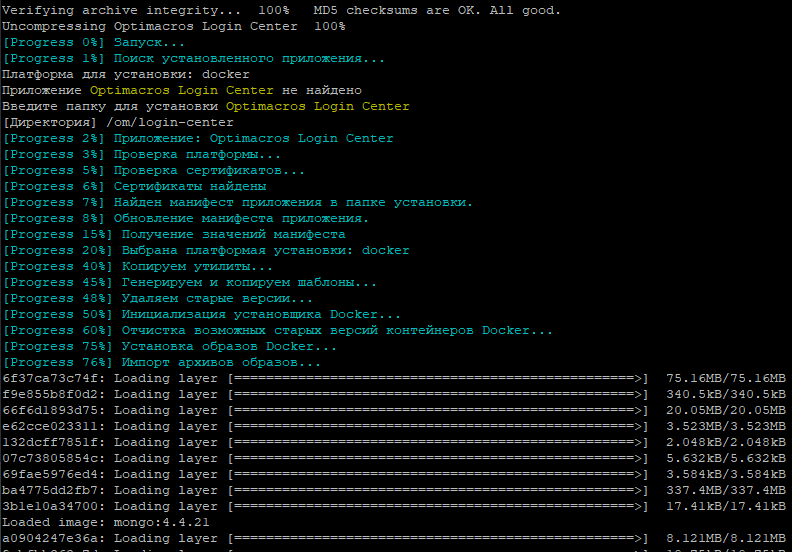Click the 8.121MB/8.121MB size value
The image size is (792, 552).
pyautogui.click(x=726, y=538)
